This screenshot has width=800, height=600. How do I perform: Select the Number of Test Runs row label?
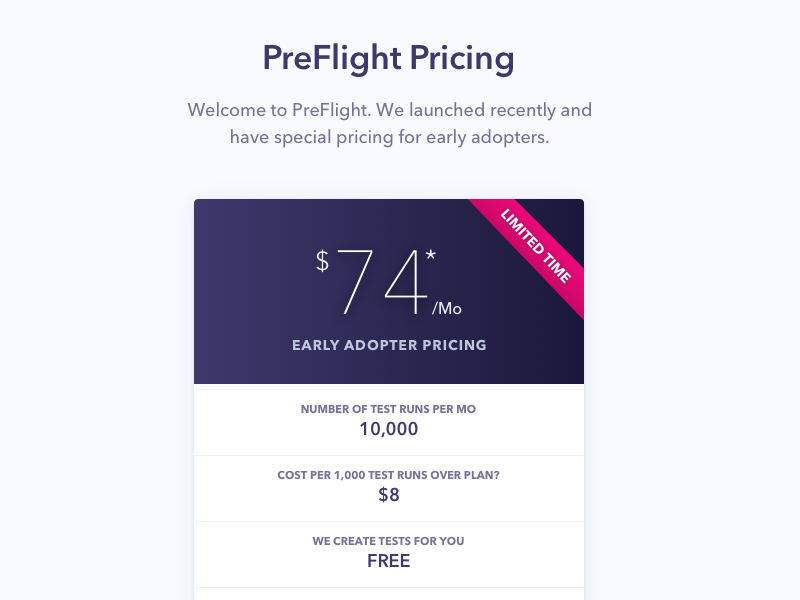click(388, 409)
